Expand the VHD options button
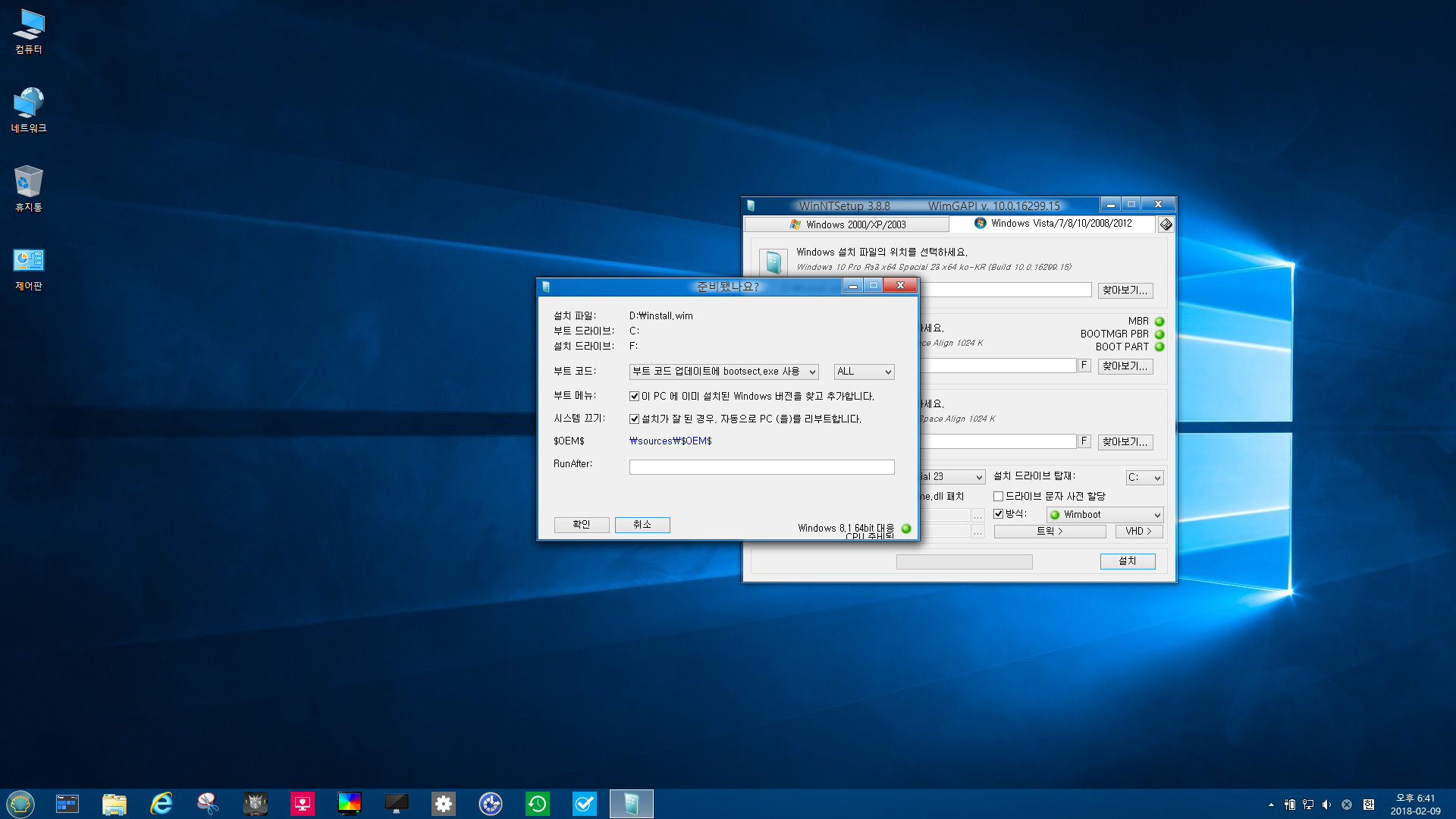 [1138, 532]
